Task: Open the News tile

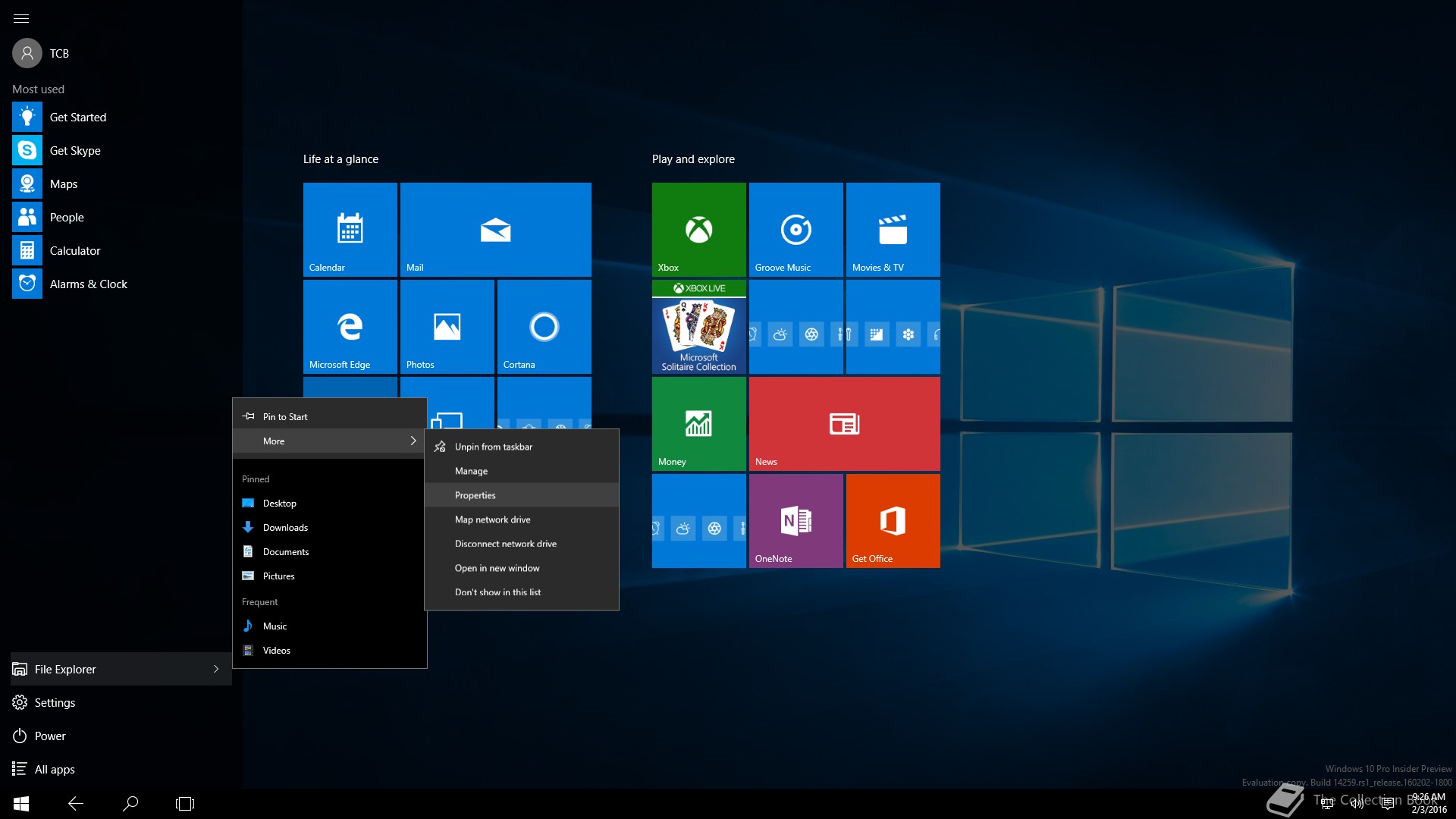Action: 845,424
